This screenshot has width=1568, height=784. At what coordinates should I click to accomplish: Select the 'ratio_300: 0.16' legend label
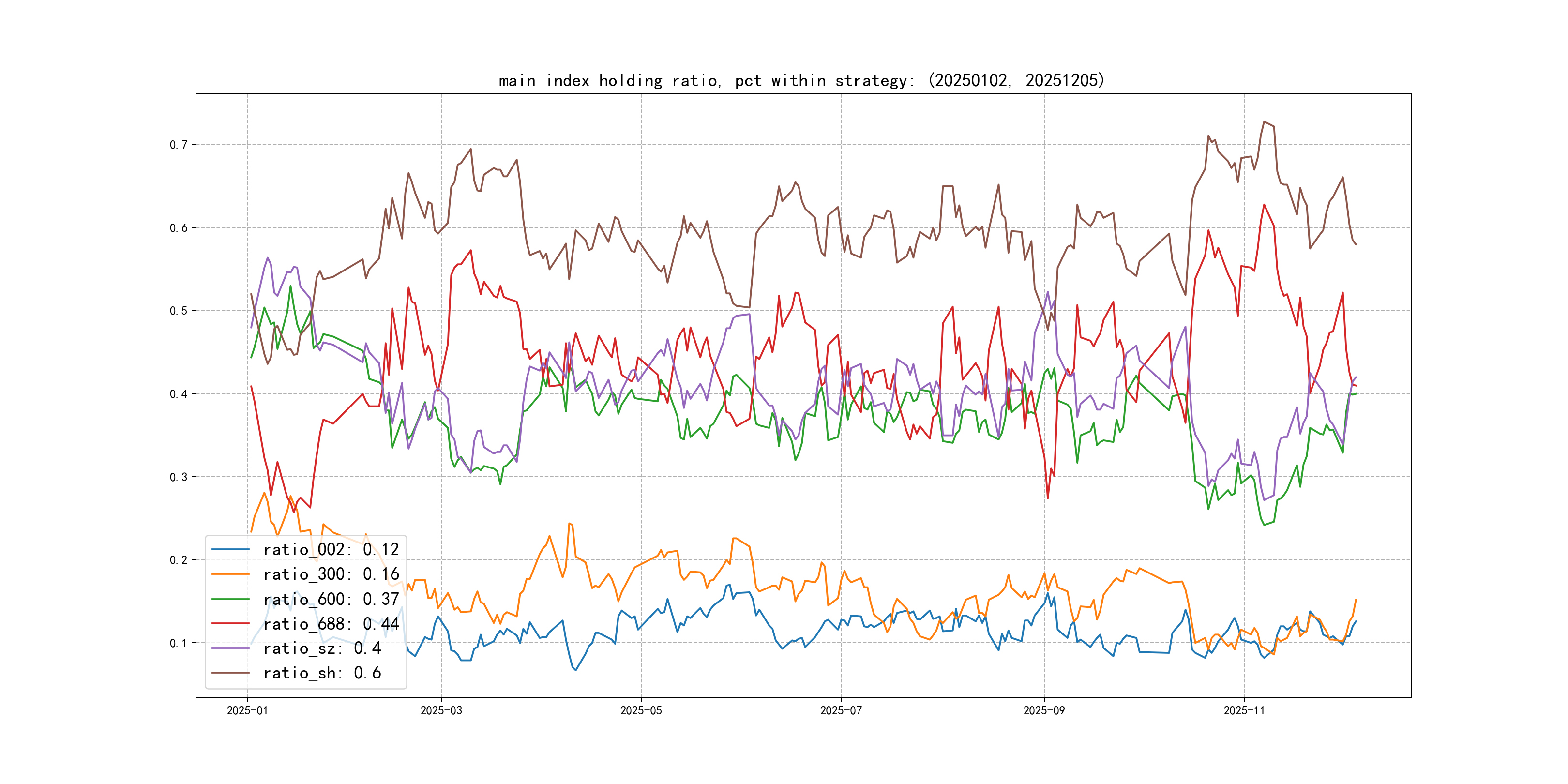331,574
